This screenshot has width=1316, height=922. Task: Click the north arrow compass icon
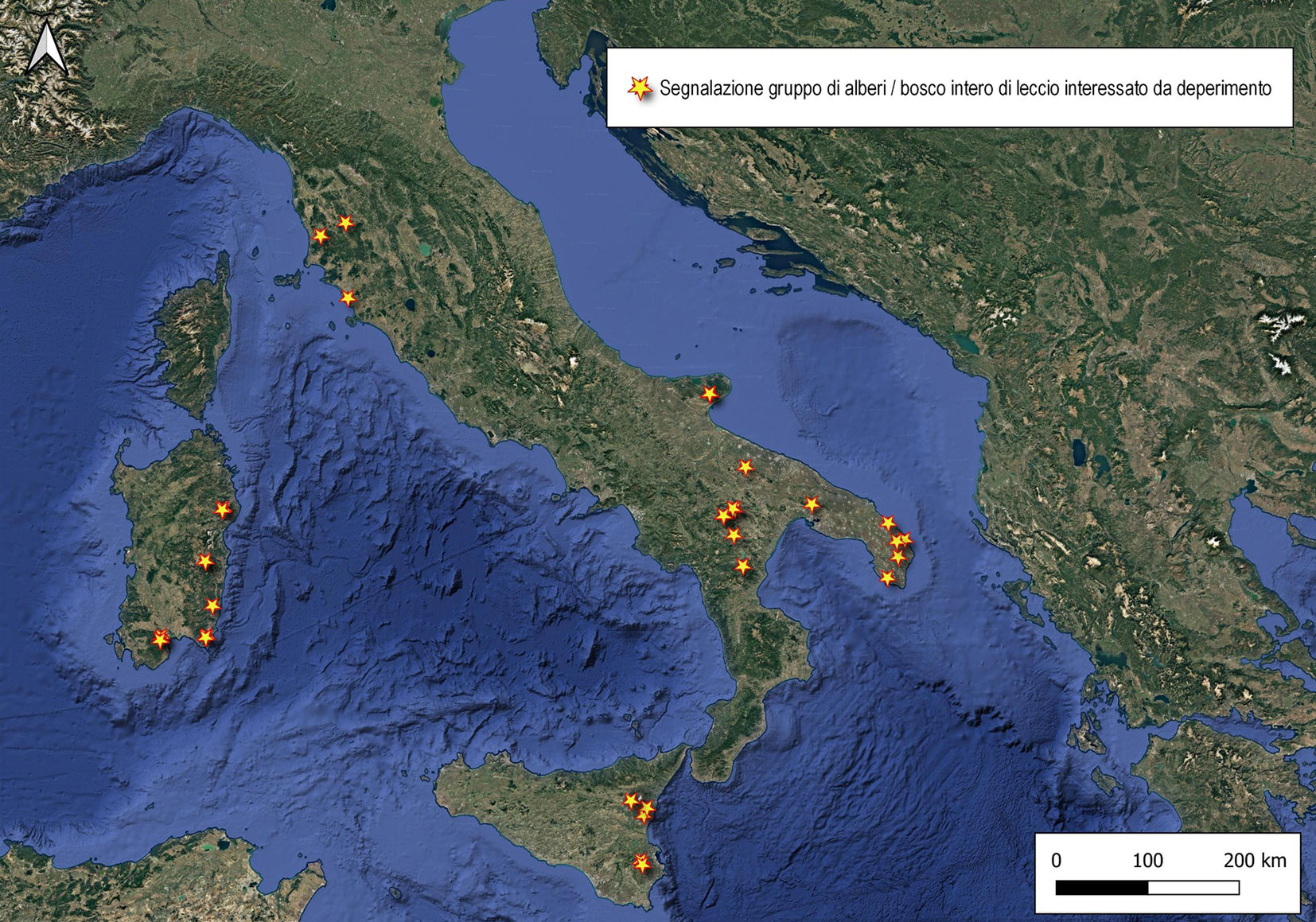(x=47, y=49)
